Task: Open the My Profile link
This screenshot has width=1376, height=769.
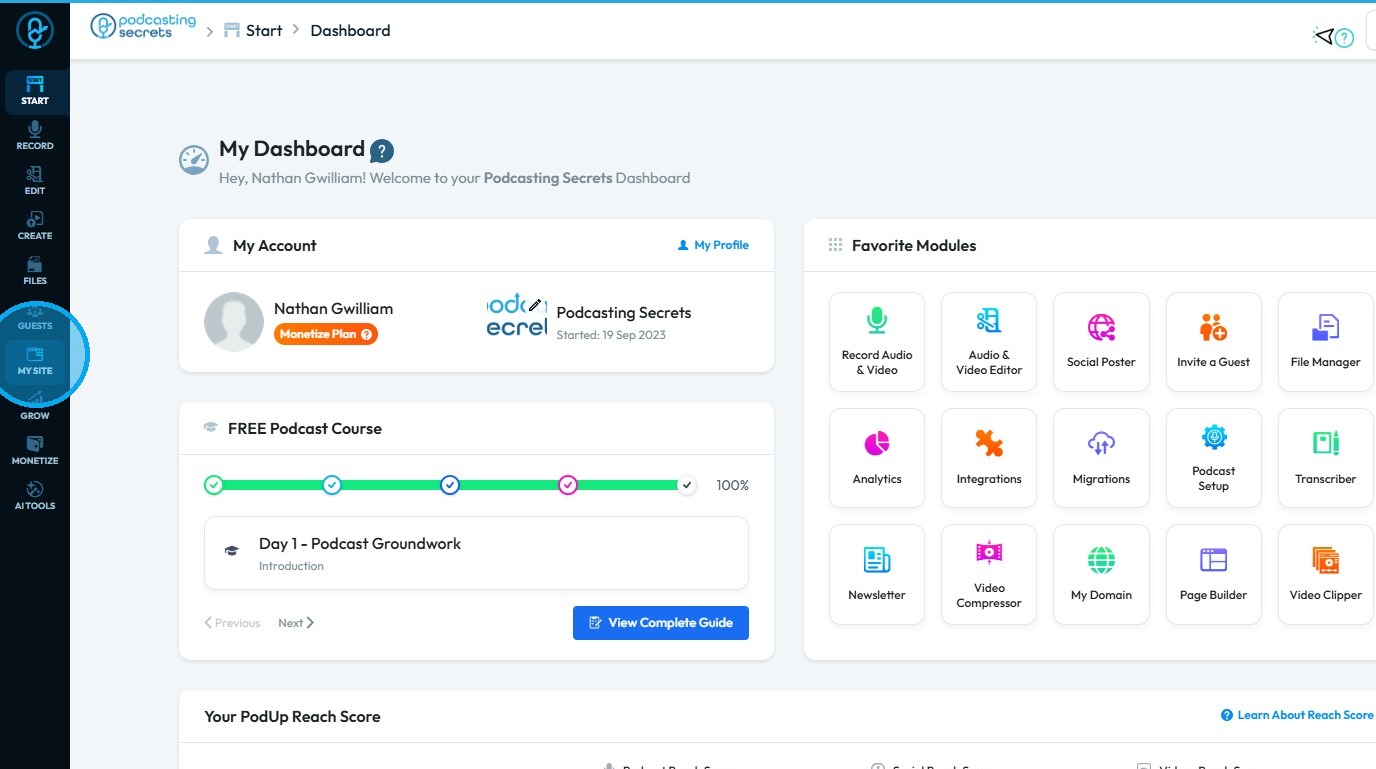Action: pos(713,245)
